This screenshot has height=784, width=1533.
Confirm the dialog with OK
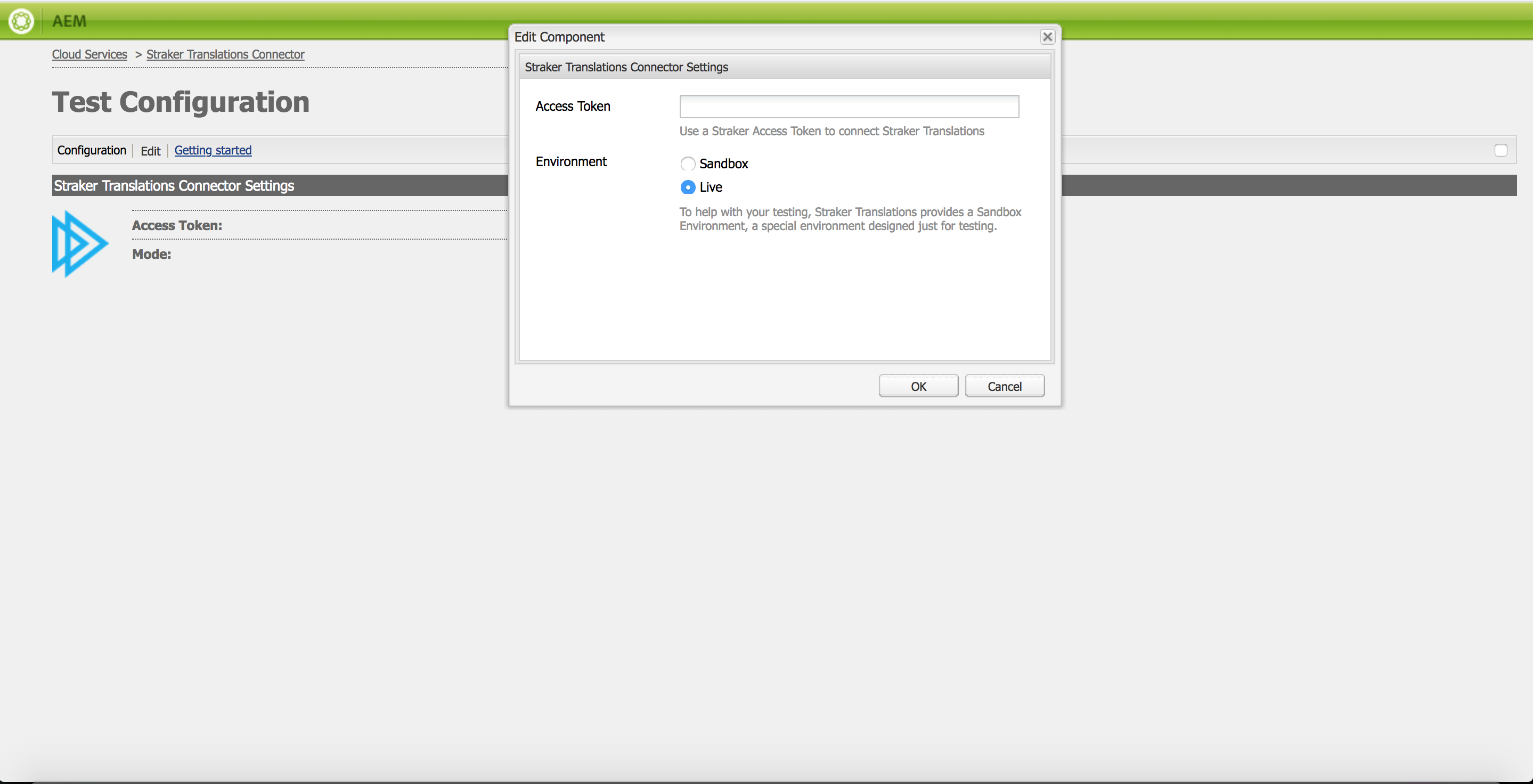(918, 386)
